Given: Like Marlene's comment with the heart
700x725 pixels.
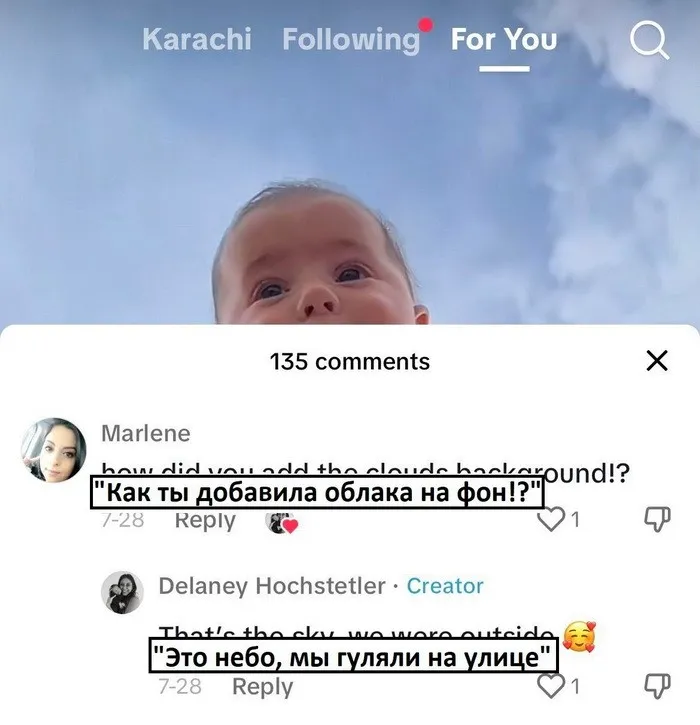Looking at the screenshot, I should (x=552, y=520).
